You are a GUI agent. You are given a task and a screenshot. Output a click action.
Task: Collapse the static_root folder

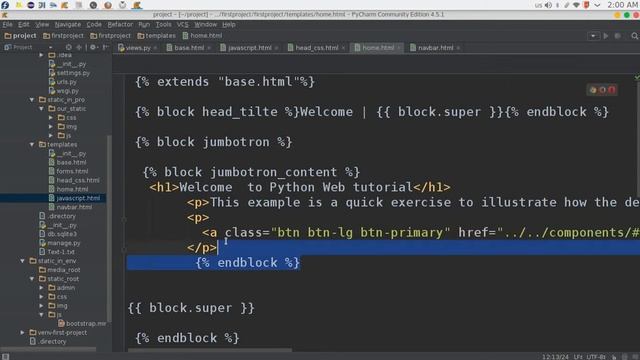[32, 279]
